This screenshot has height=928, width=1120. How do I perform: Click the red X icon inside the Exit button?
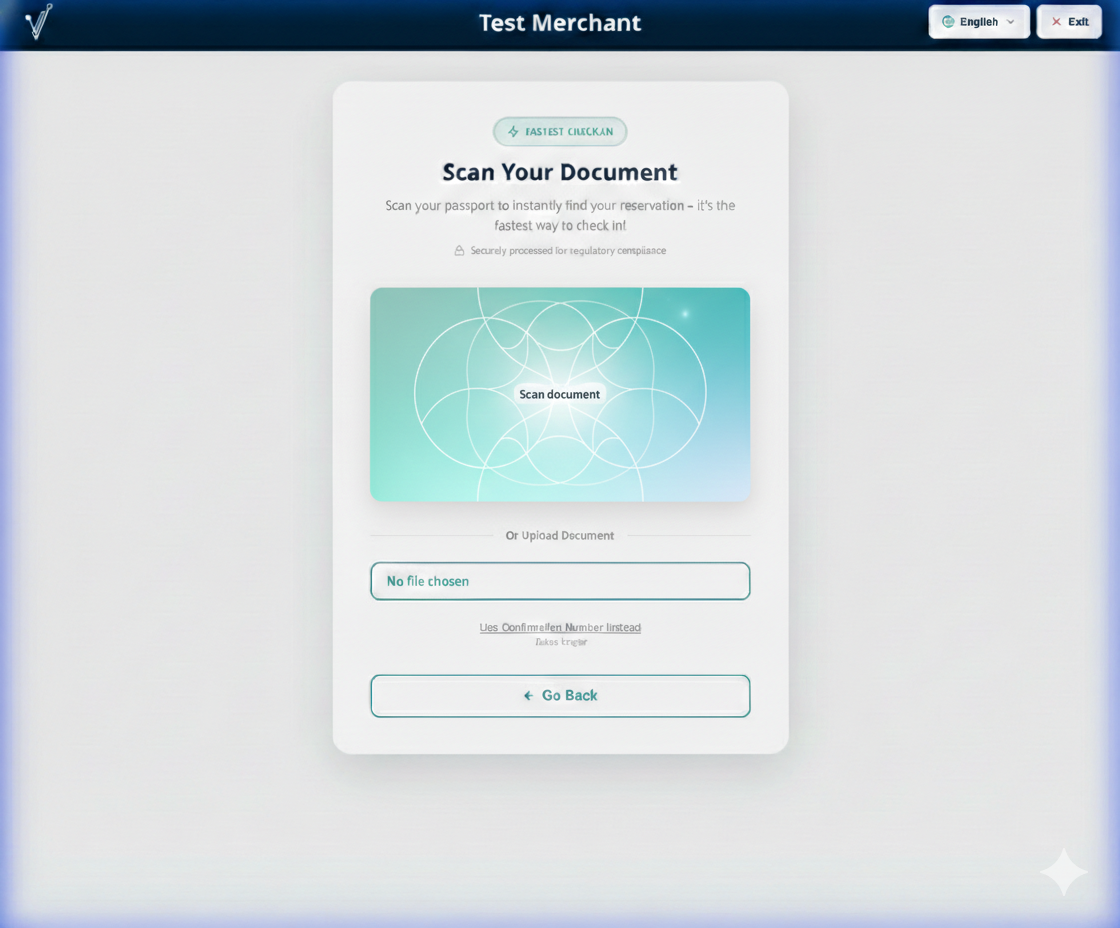click(x=1054, y=21)
